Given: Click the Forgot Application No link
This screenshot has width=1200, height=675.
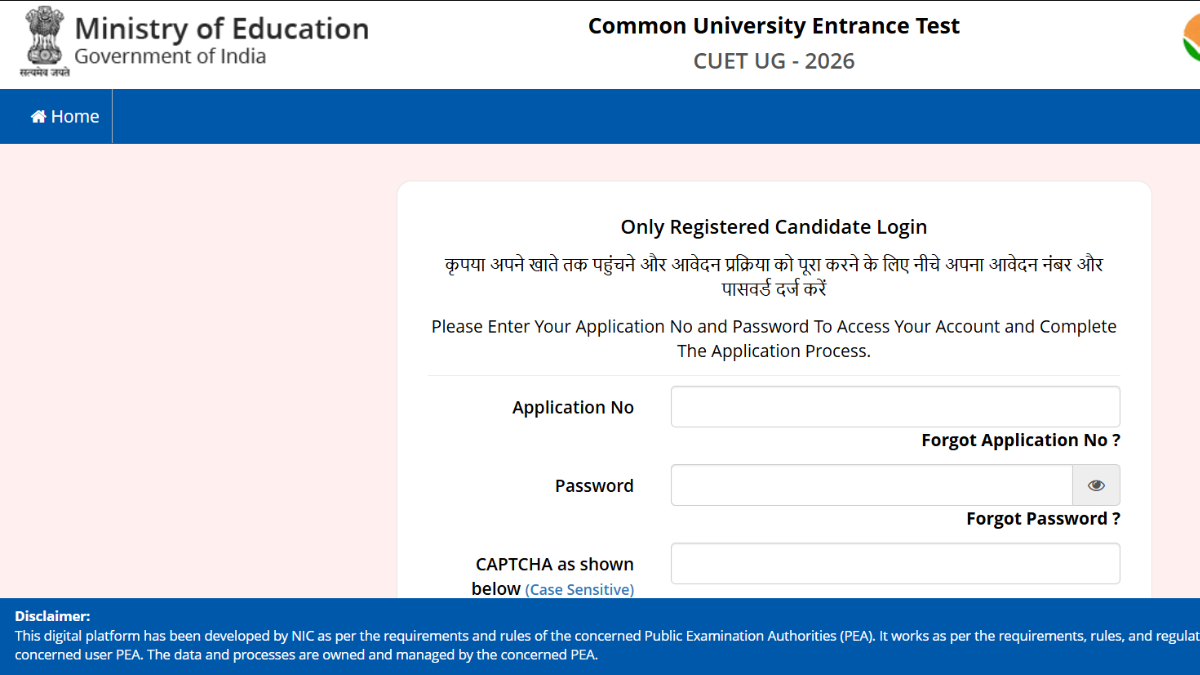Looking at the screenshot, I should pos(1020,441).
